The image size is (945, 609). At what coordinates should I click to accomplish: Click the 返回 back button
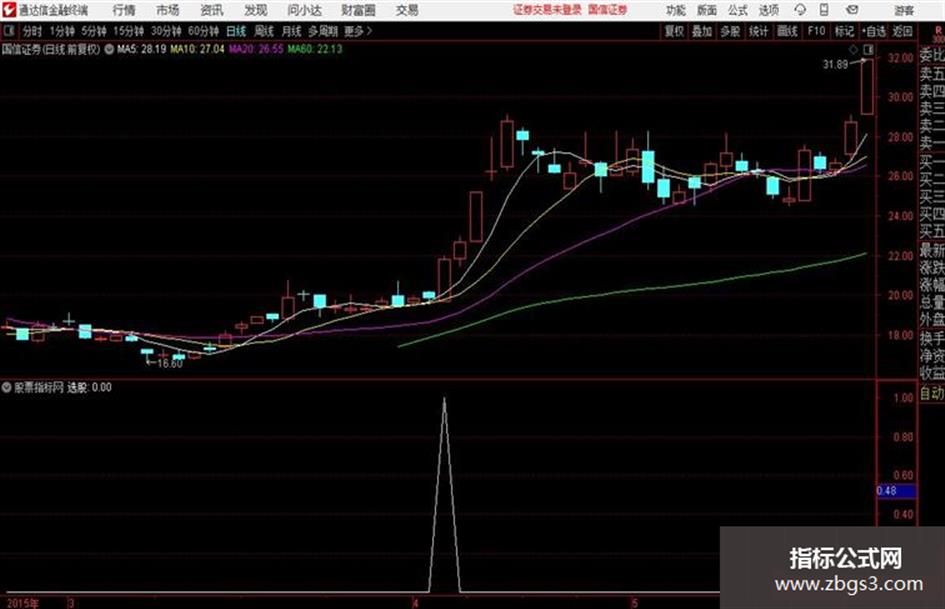coord(903,31)
